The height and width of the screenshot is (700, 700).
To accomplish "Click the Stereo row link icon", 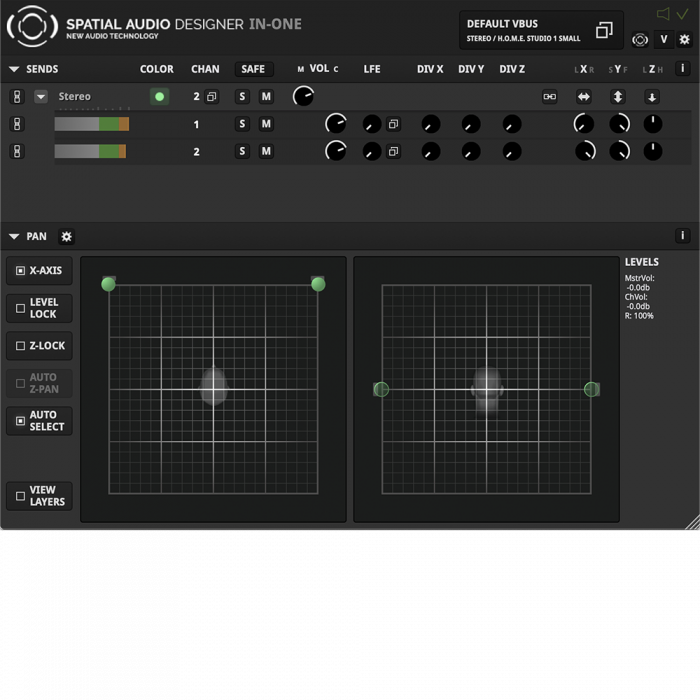I will 17,96.
